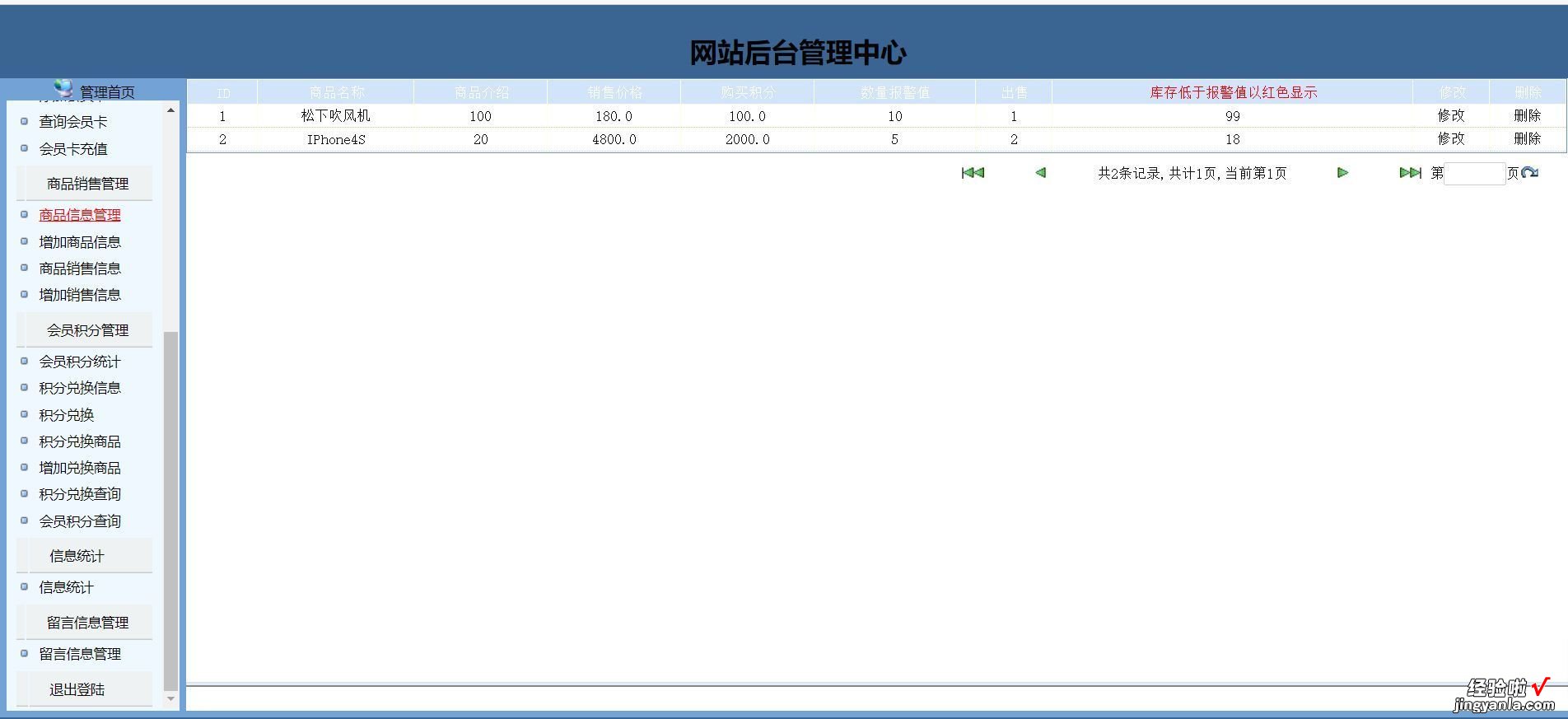
Task: Open 会员积分统计 page
Action: pos(80,362)
